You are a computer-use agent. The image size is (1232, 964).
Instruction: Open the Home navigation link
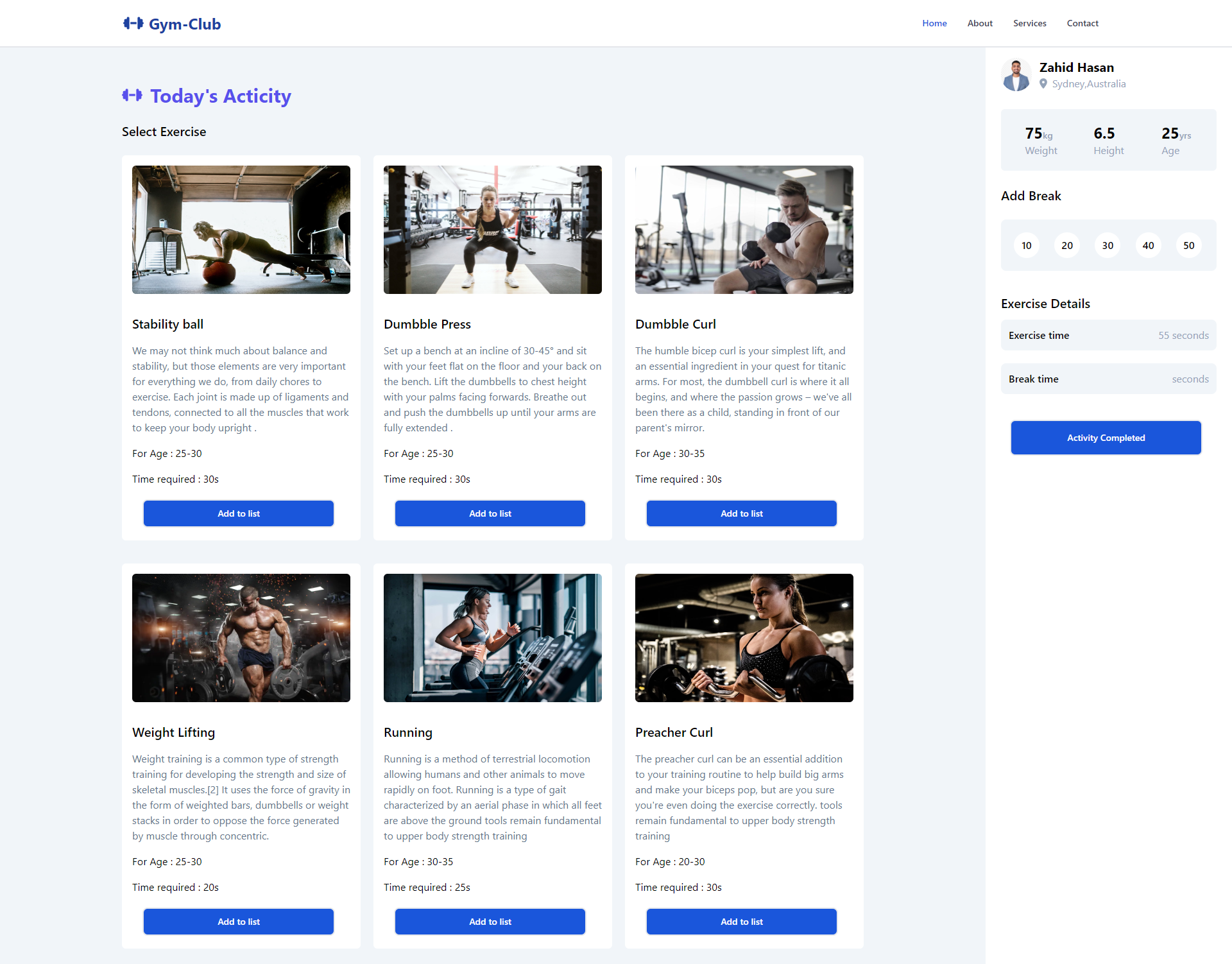(934, 23)
